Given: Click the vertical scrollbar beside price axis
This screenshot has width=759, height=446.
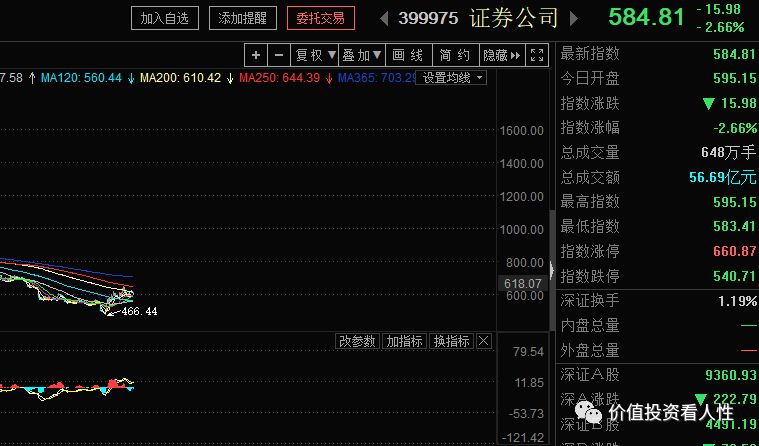Looking at the screenshot, I should pyautogui.click(x=552, y=270).
